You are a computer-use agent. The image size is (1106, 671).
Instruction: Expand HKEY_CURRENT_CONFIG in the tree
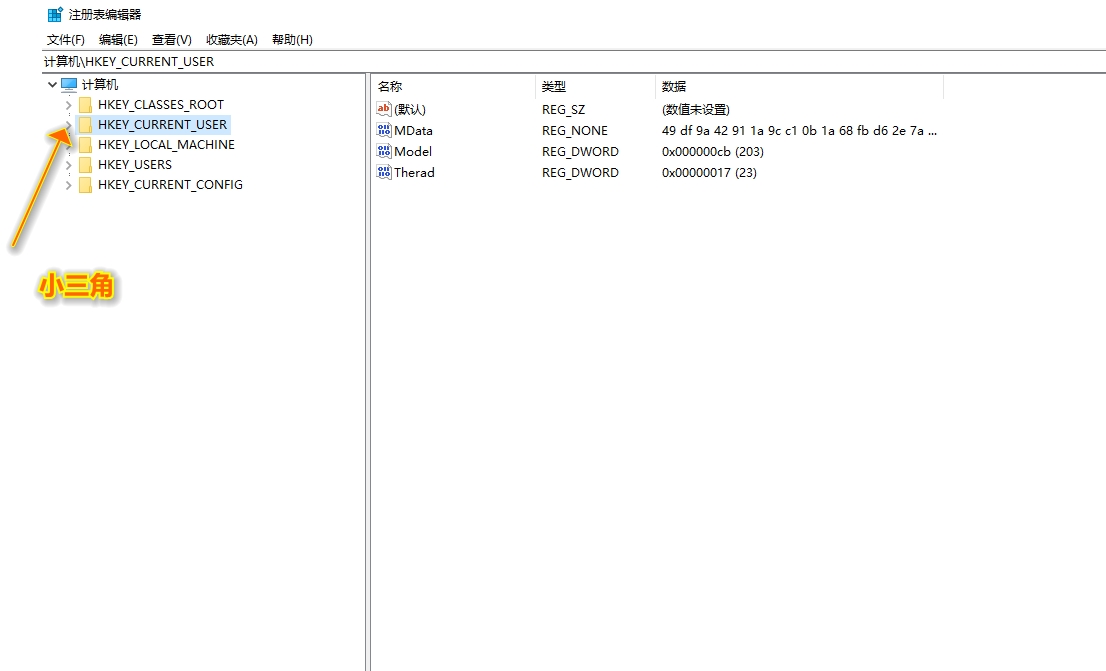(67, 185)
